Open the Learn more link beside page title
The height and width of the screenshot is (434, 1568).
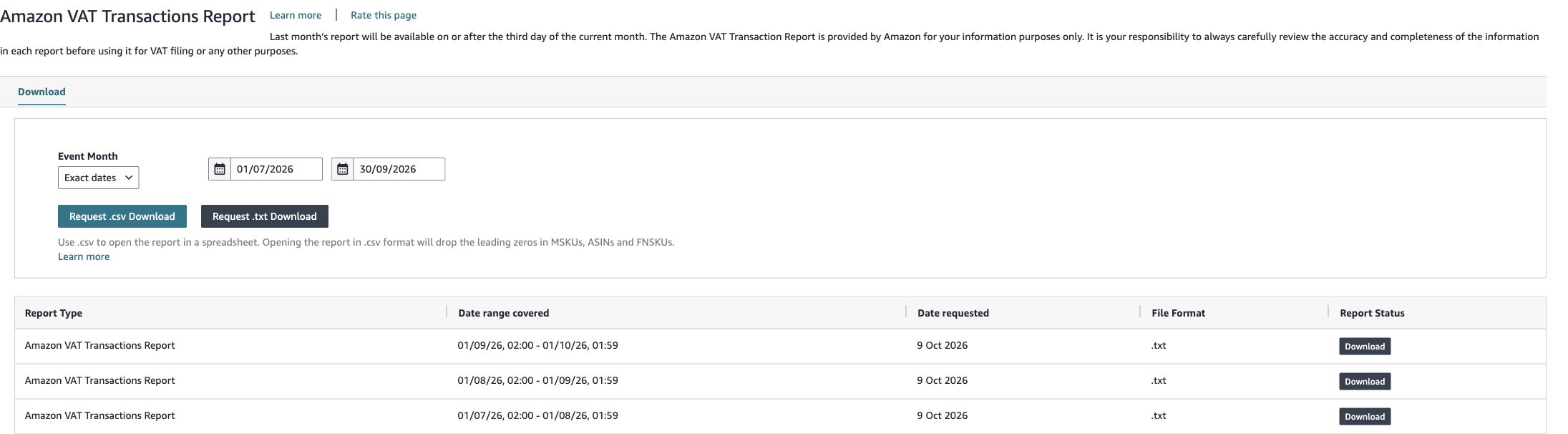click(x=296, y=15)
